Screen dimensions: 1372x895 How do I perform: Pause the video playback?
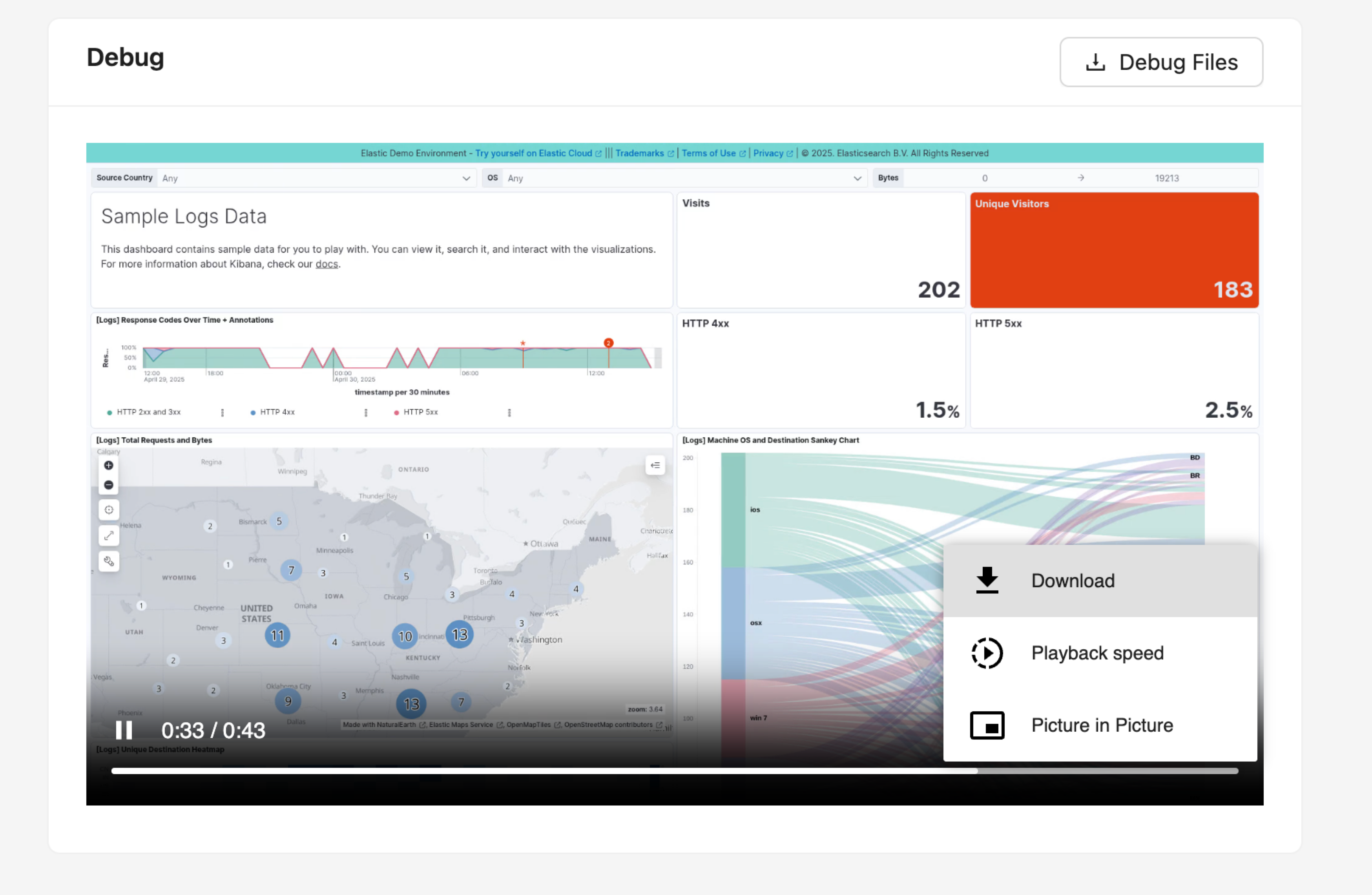pos(123,730)
